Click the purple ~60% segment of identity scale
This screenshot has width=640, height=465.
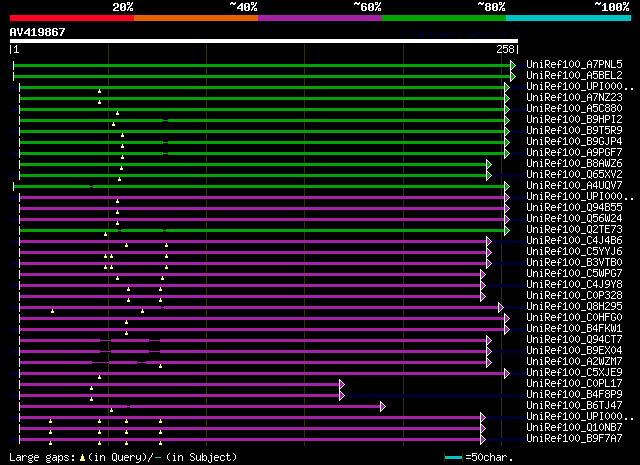pyautogui.click(x=320, y=18)
